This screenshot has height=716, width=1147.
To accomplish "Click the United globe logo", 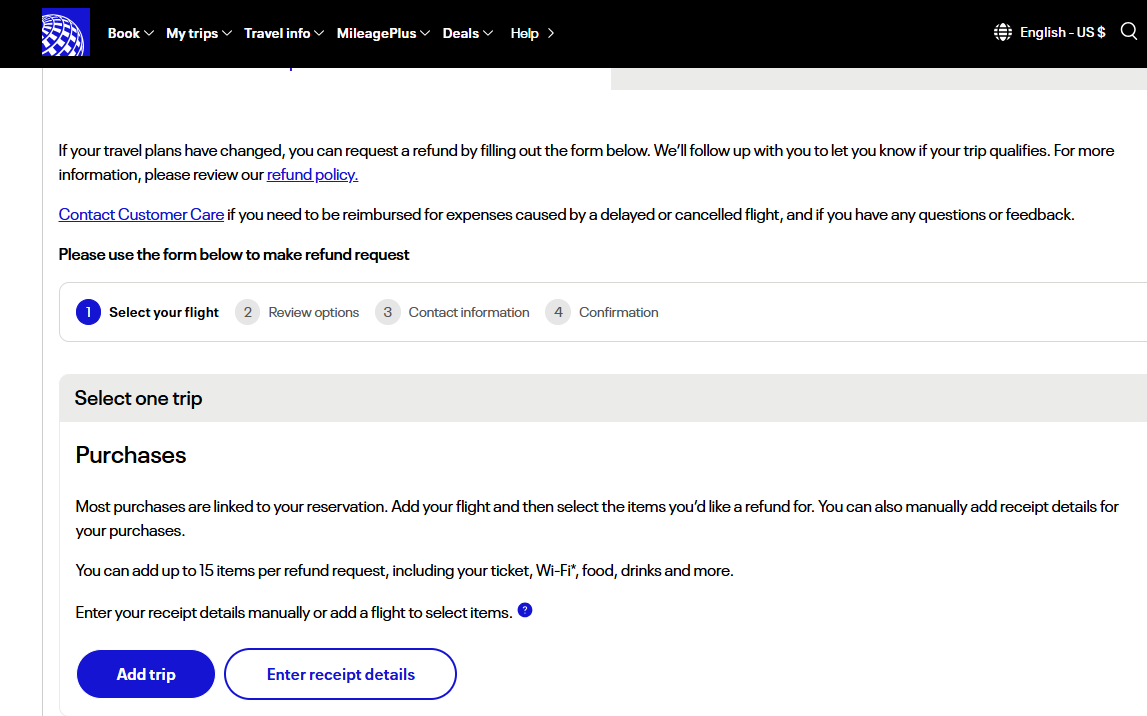I will 66,32.
